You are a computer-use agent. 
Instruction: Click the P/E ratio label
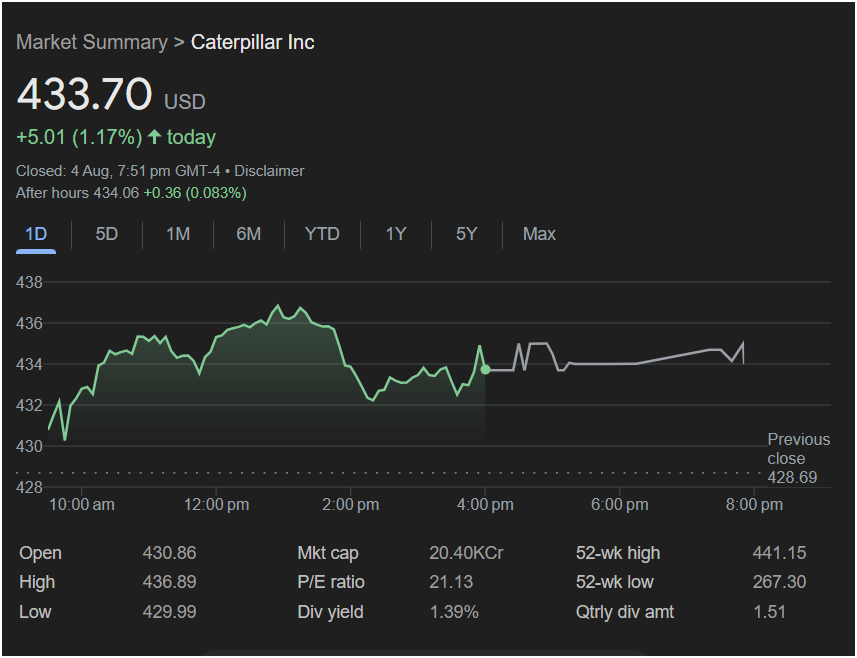tap(331, 582)
